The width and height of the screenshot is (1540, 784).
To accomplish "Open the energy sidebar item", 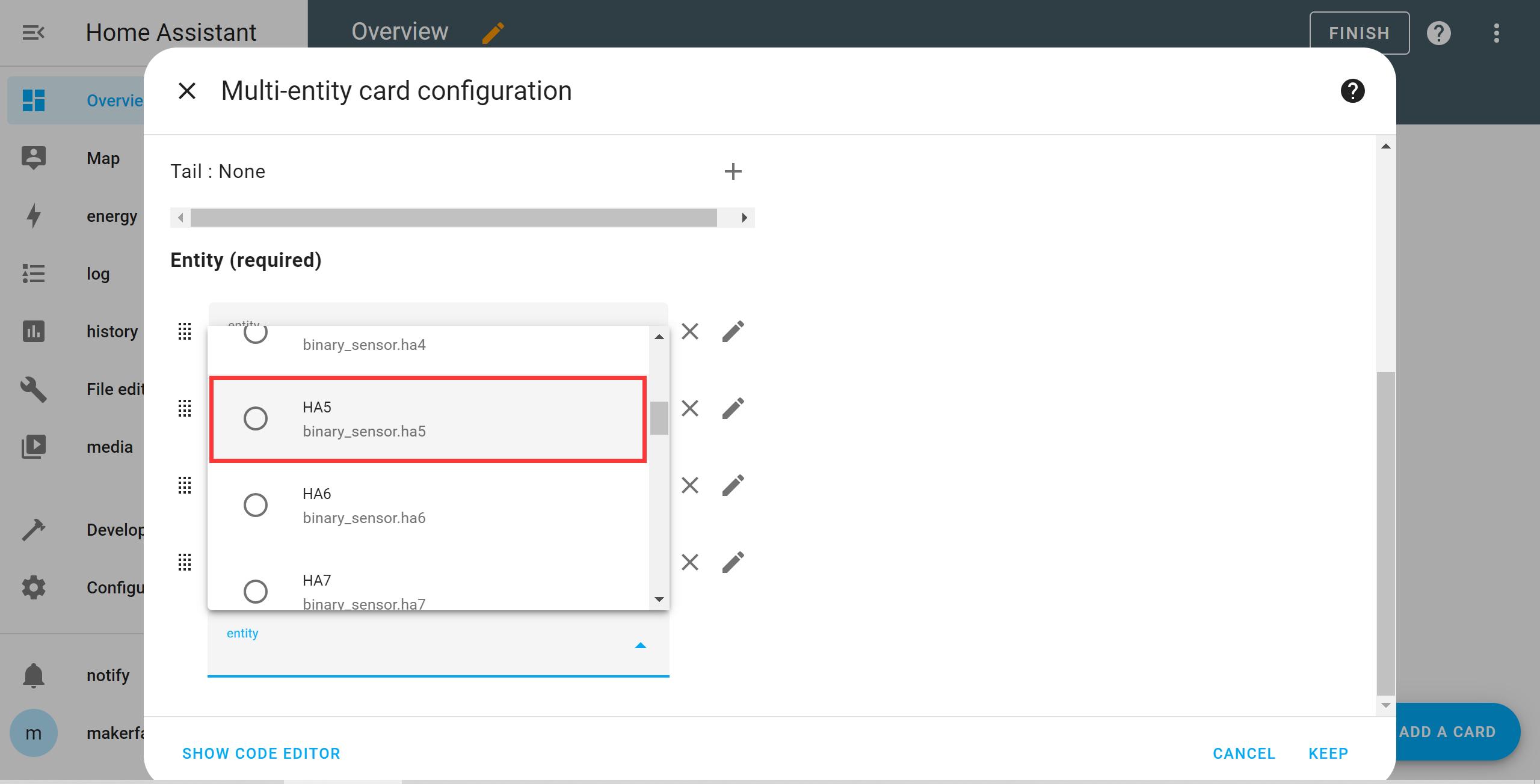I will tap(75, 216).
